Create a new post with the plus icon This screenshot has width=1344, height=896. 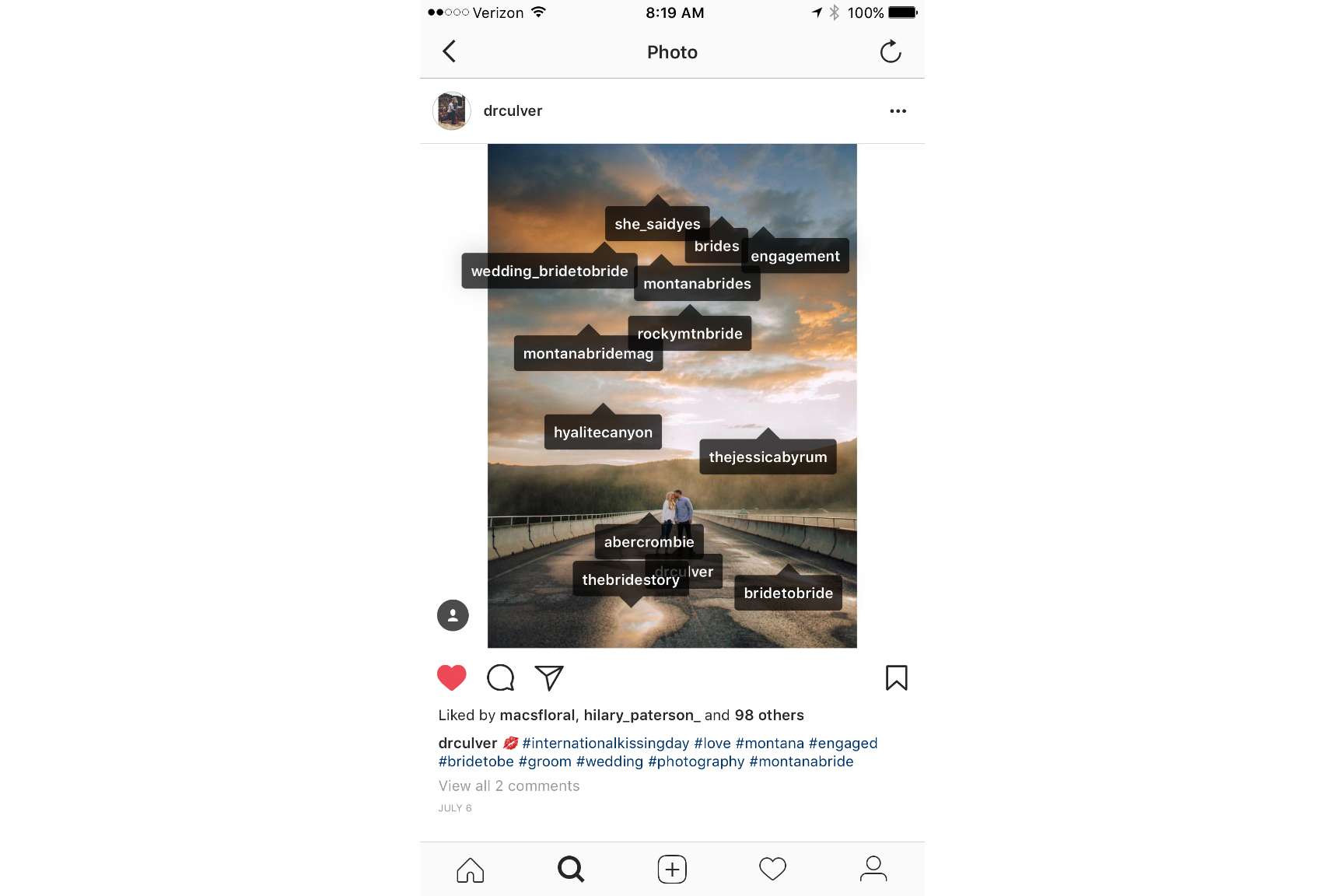pyautogui.click(x=672, y=870)
